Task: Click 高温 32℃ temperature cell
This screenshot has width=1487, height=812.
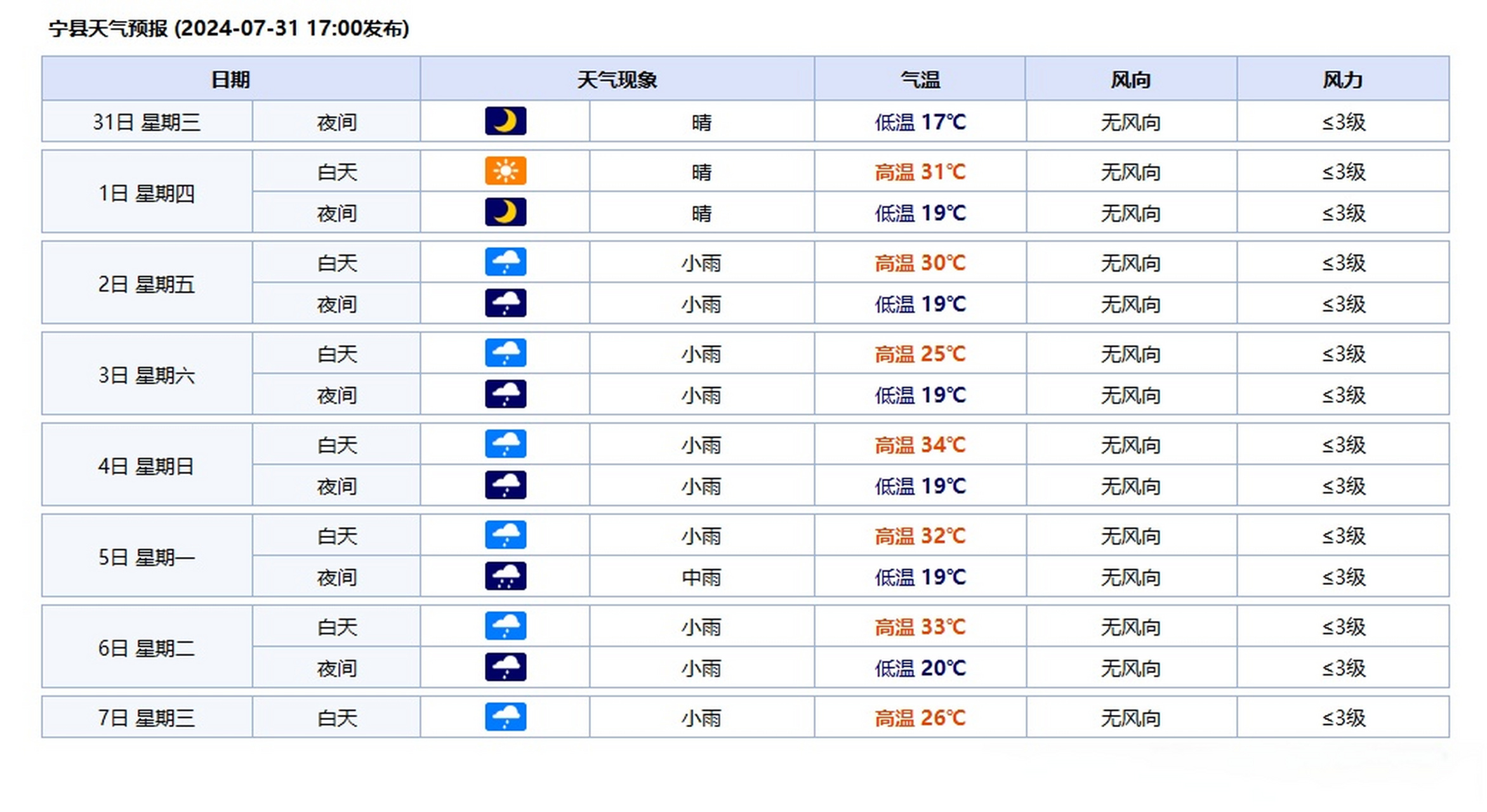Action: coord(920,535)
